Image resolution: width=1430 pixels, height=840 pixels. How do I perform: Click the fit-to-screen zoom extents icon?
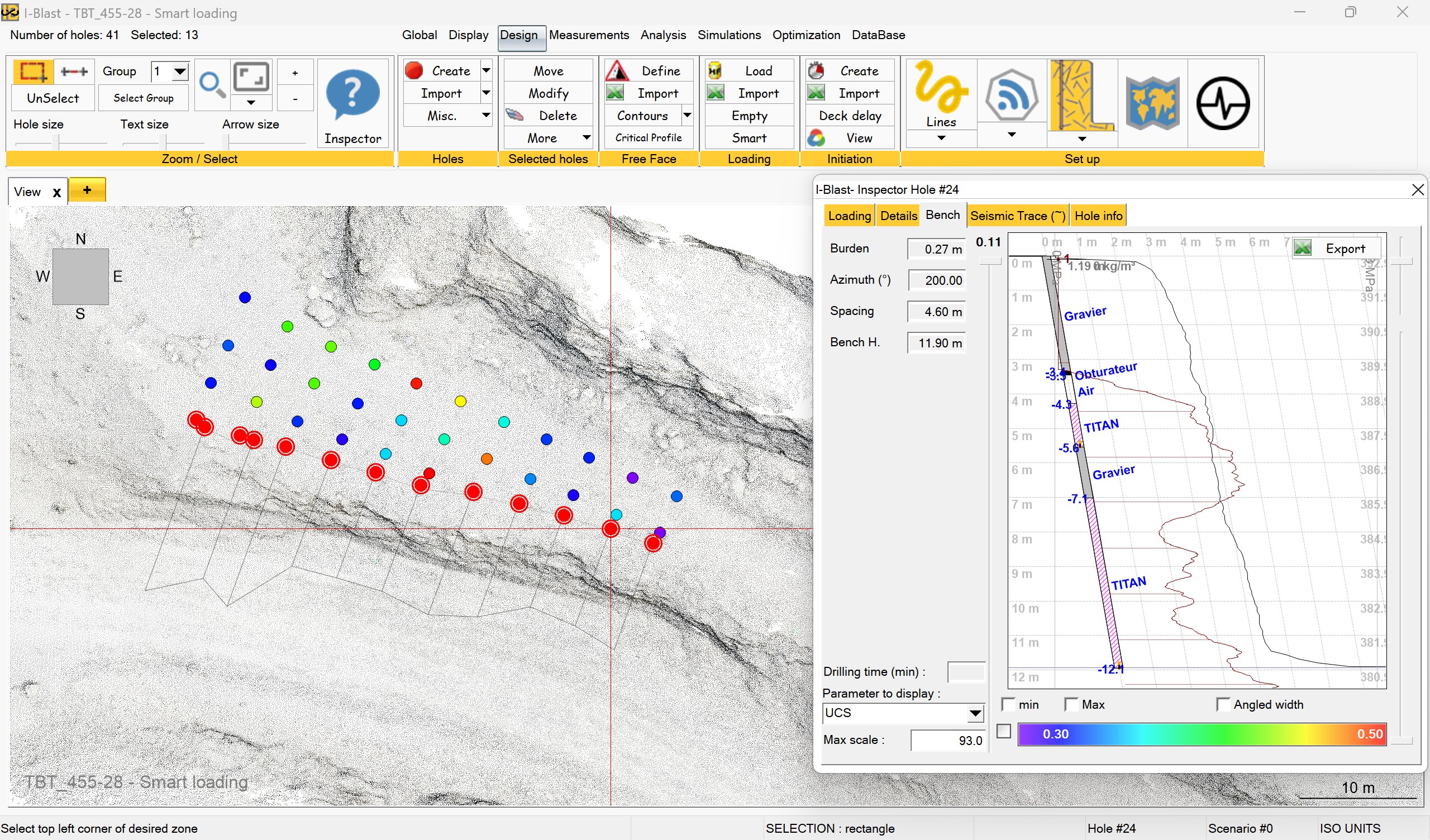(251, 78)
